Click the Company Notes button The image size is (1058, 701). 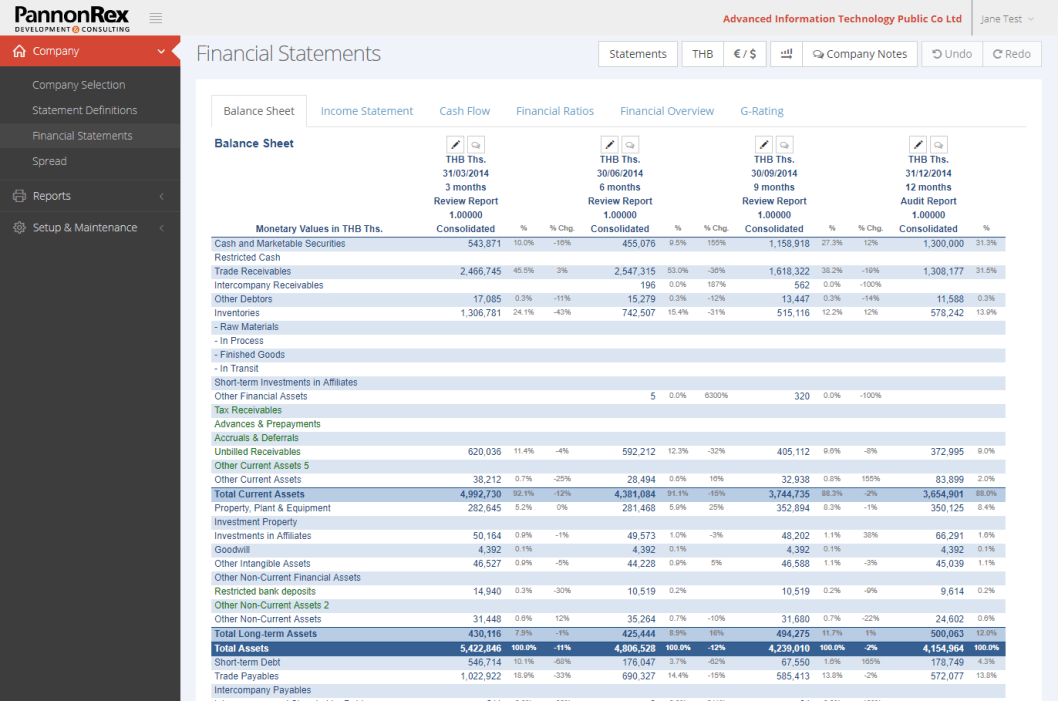click(x=860, y=54)
